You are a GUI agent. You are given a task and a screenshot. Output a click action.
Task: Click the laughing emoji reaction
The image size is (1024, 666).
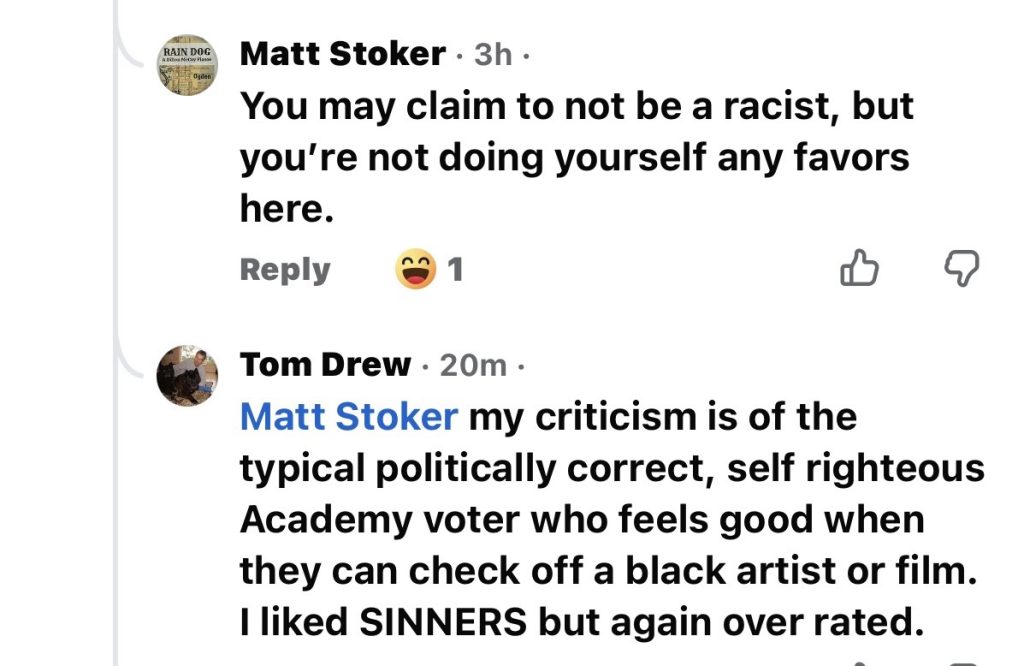click(x=415, y=269)
